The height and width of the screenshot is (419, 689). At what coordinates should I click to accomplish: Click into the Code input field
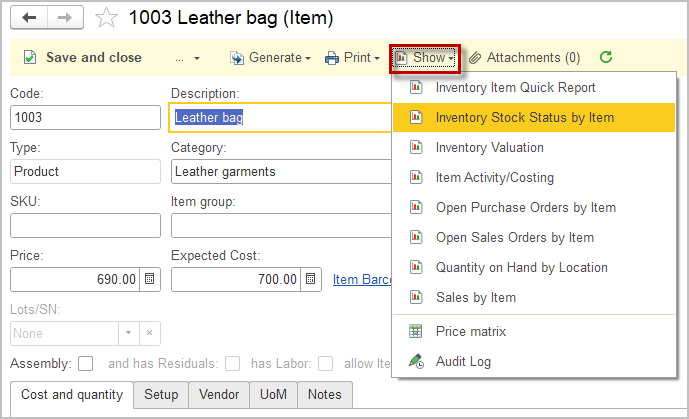[85, 117]
